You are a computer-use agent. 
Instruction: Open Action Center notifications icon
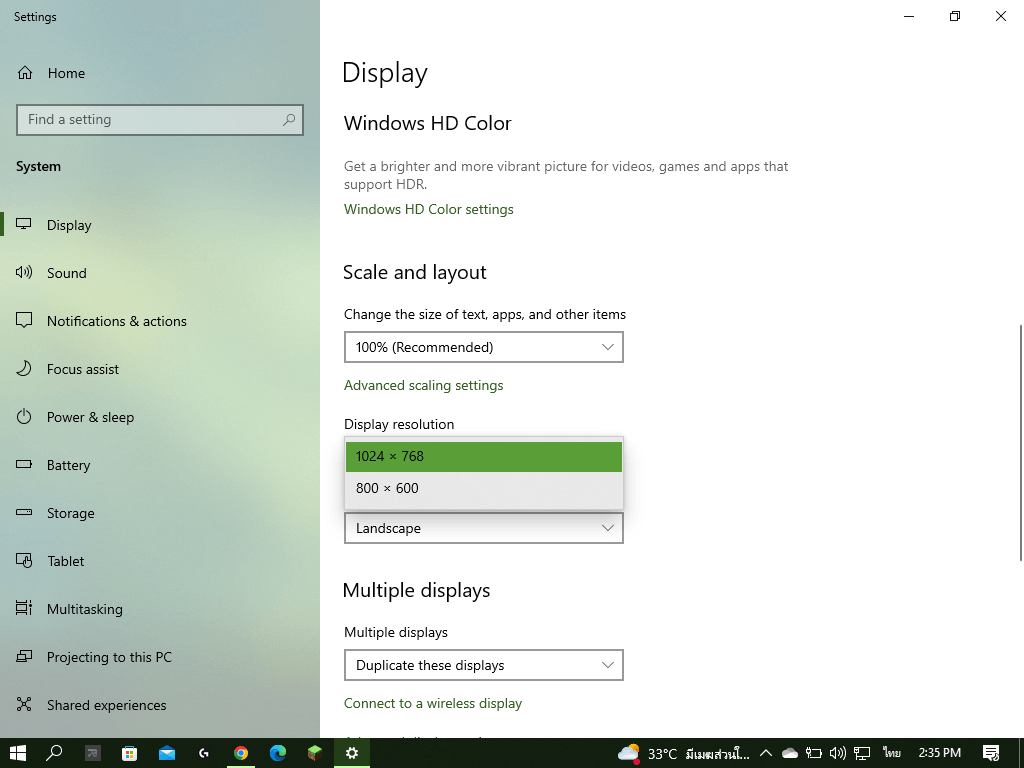pyautogui.click(x=991, y=753)
